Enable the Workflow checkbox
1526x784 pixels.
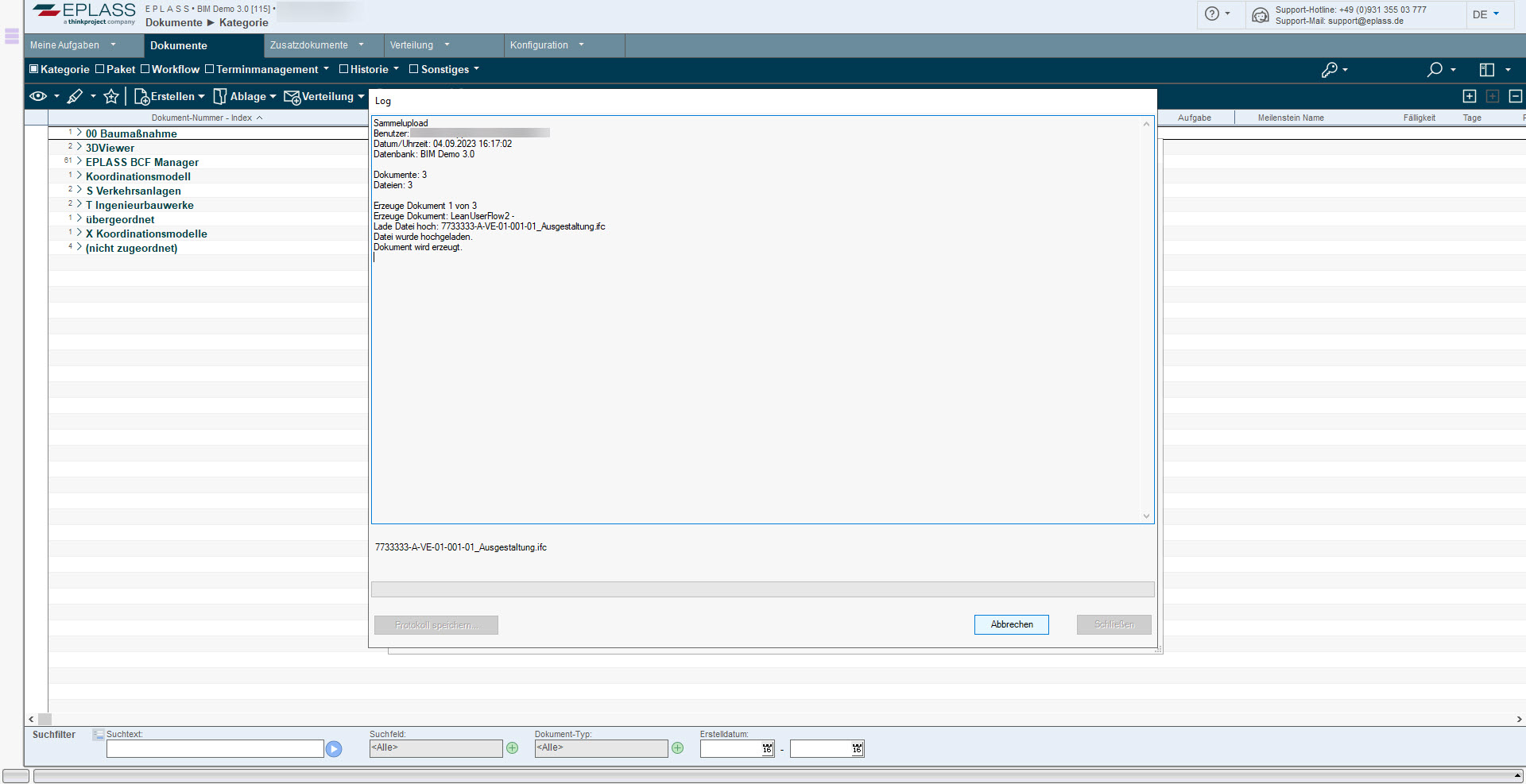click(145, 69)
